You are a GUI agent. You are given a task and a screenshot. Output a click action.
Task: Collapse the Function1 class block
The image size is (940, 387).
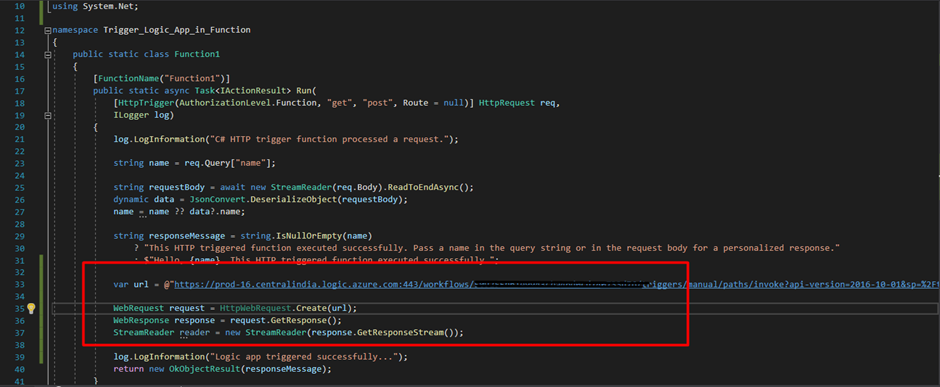pos(48,55)
